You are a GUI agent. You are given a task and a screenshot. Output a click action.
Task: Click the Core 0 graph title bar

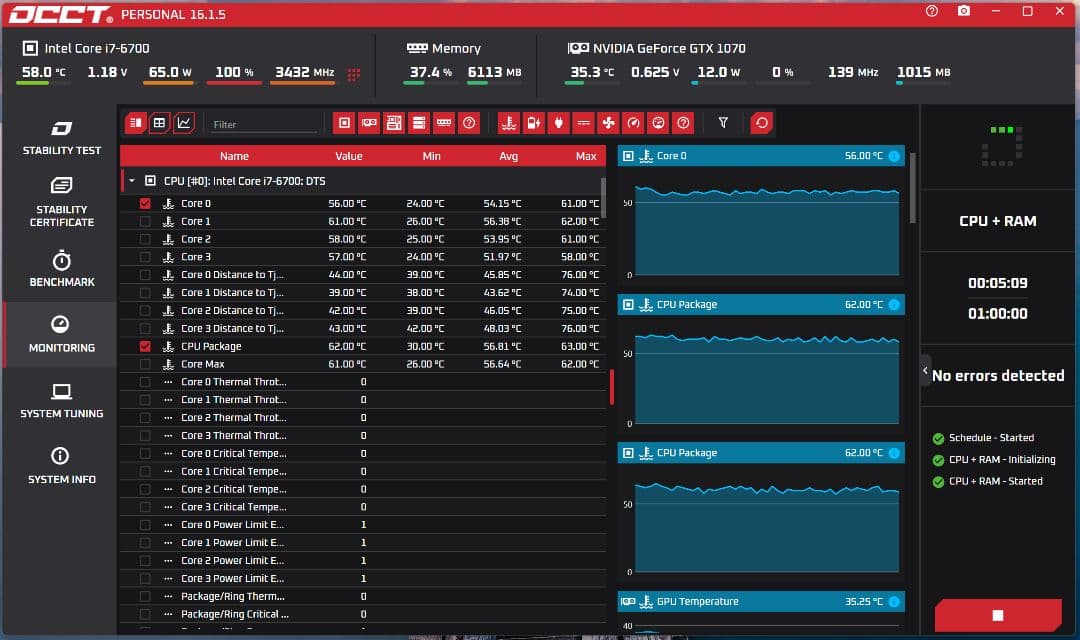click(760, 156)
